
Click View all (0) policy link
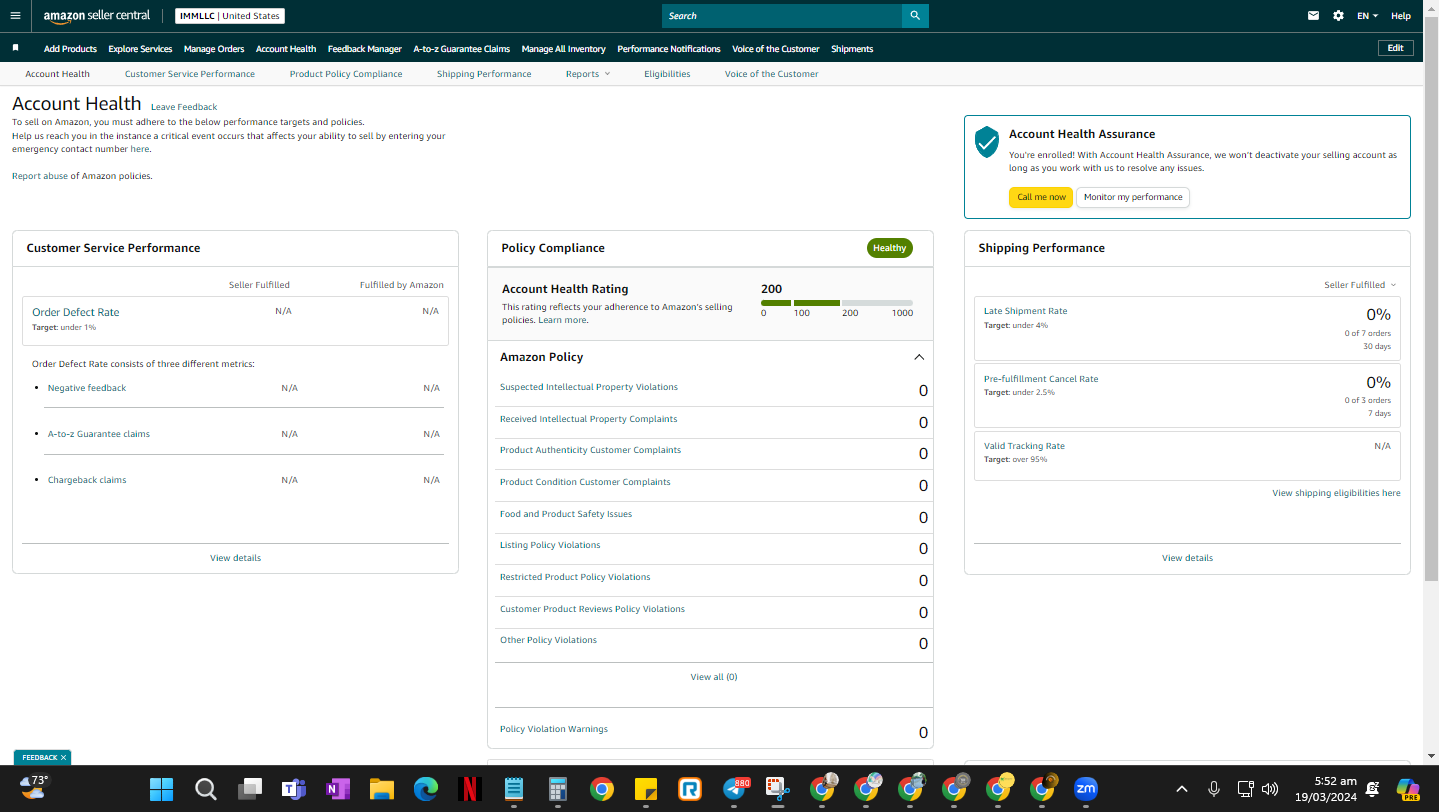[x=713, y=677]
